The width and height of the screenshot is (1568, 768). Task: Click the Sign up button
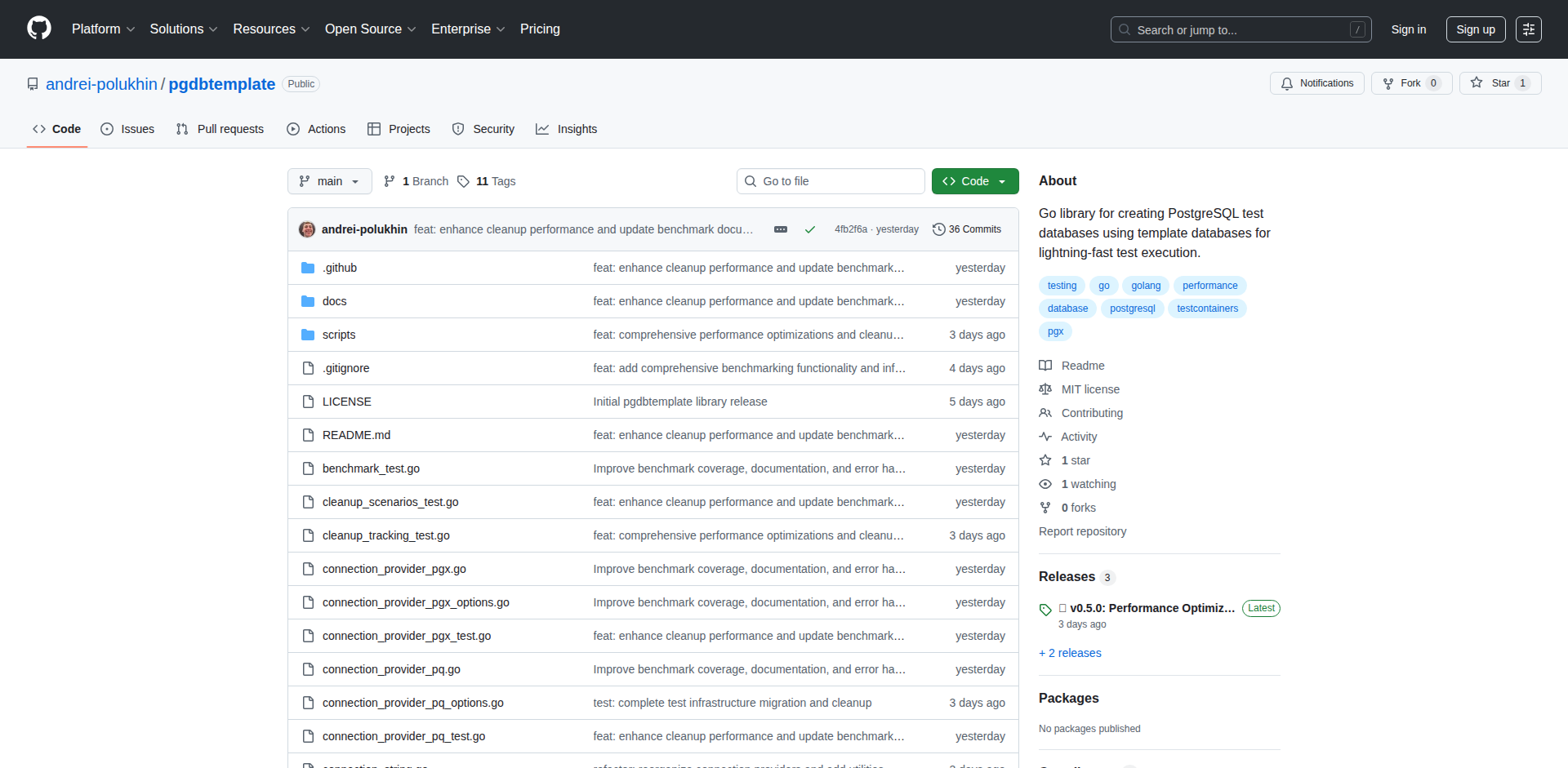1476,29
